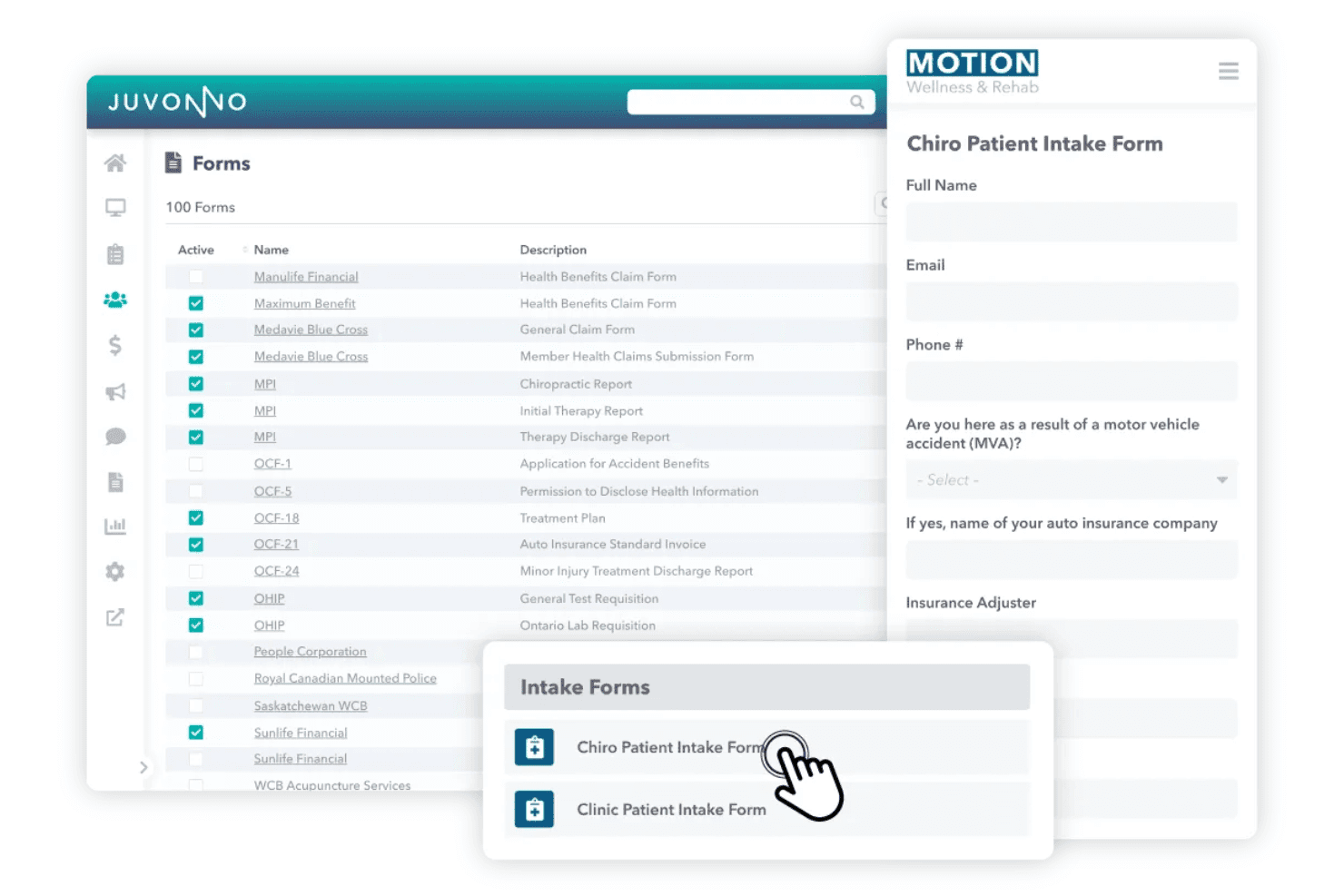The image size is (1344, 896).
Task: Click the magnifier icon in Juvonno search bar
Action: coord(857,102)
